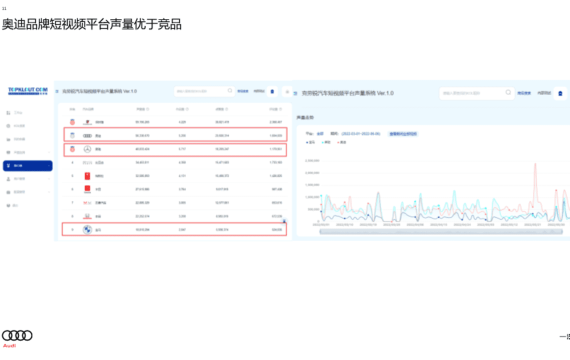Viewport: 570px width, 360px height.
Task: Click the tall red peak on the trend chart
Action: 535,165
